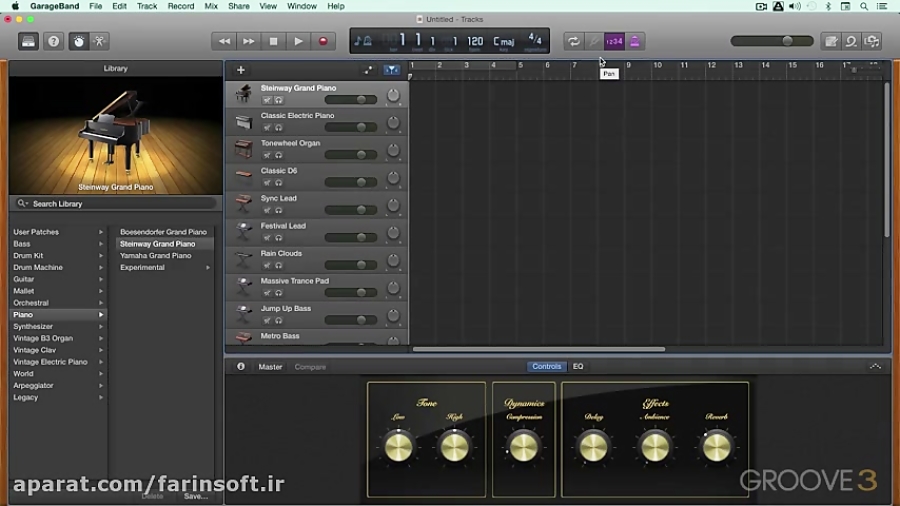Screen dimensions: 900x506
Task: Click the Stop transport button
Action: [273, 41]
